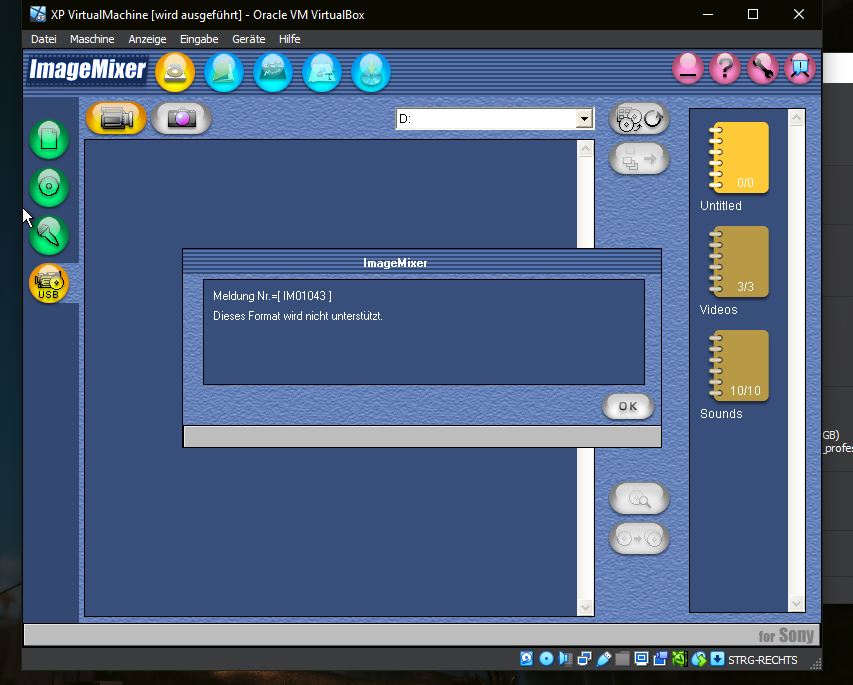Click scroll down arrow in album panel
The width and height of the screenshot is (853, 685).
(x=796, y=603)
